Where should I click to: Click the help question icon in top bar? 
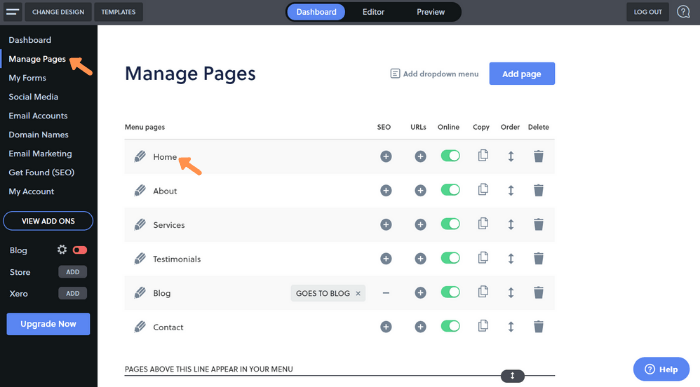(x=683, y=12)
